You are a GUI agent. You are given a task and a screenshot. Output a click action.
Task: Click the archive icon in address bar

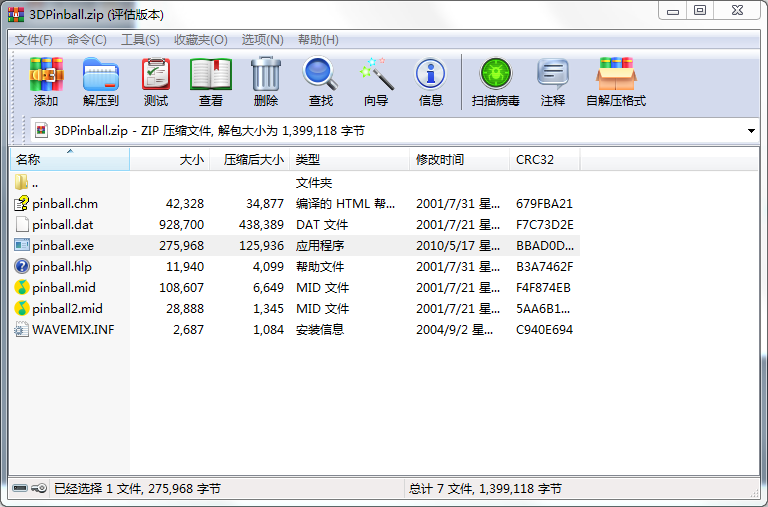coord(42,130)
